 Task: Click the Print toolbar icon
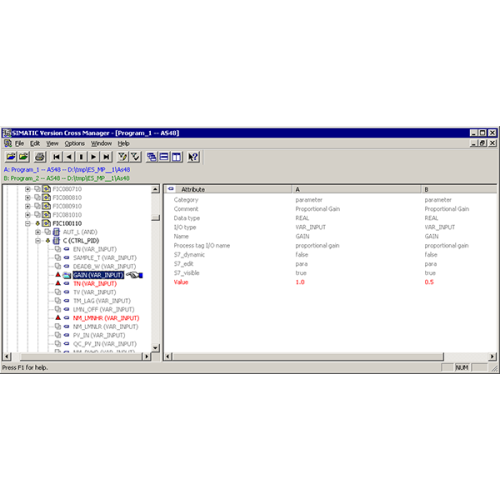coord(40,157)
